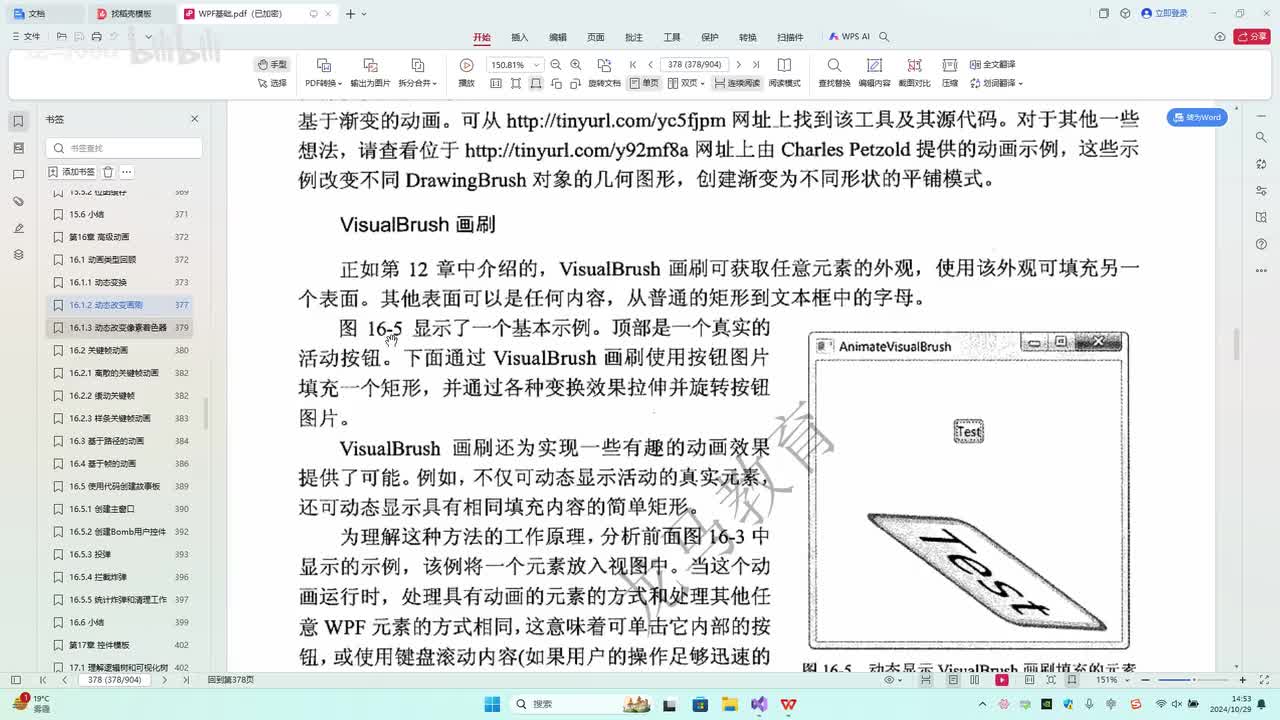Jump to last page in toolbar
The image size is (1280, 720).
click(754, 65)
